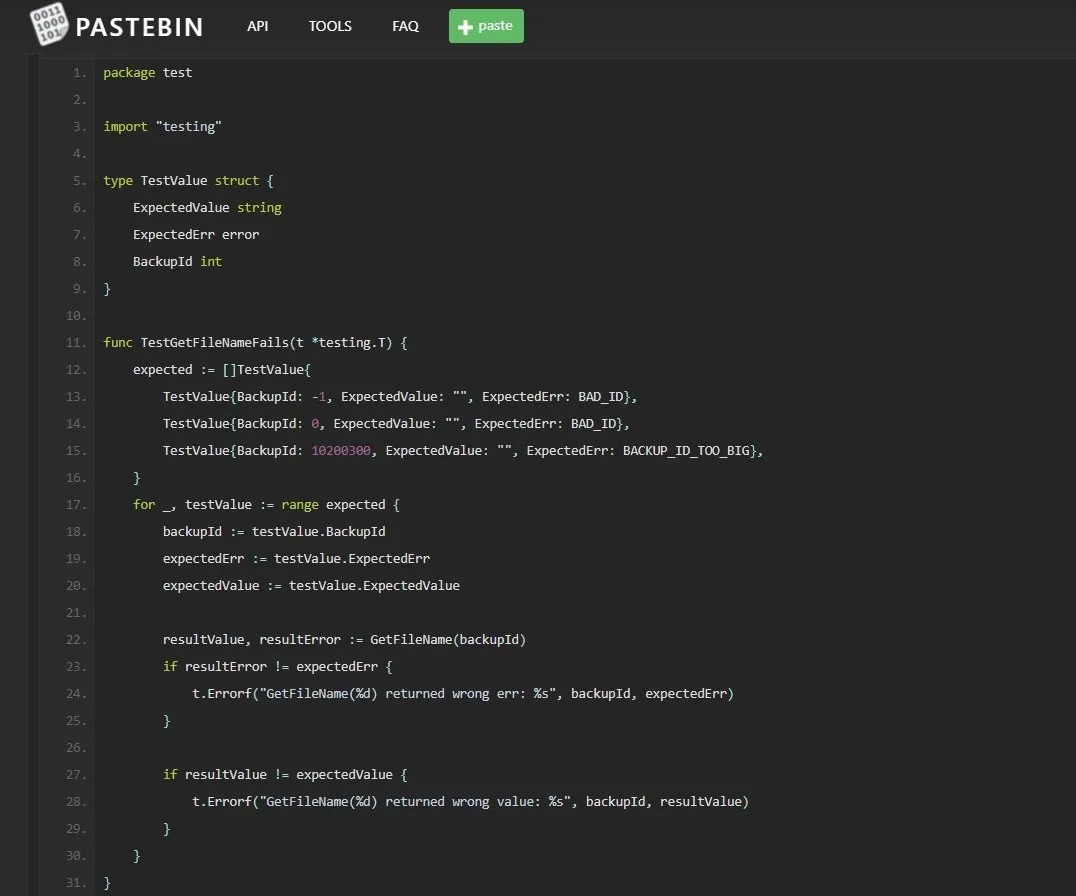This screenshot has height=896, width=1076.
Task: Click the 'package test' code line
Action: pyautogui.click(x=147, y=73)
